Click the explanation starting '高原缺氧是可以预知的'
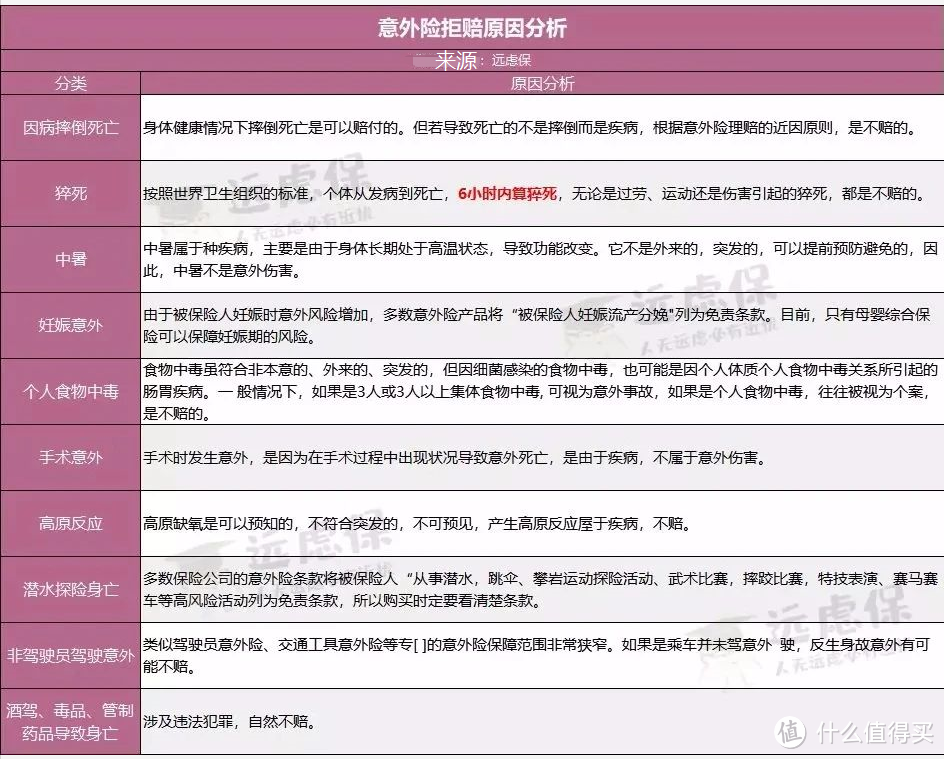This screenshot has width=944, height=759. pyautogui.click(x=417, y=523)
